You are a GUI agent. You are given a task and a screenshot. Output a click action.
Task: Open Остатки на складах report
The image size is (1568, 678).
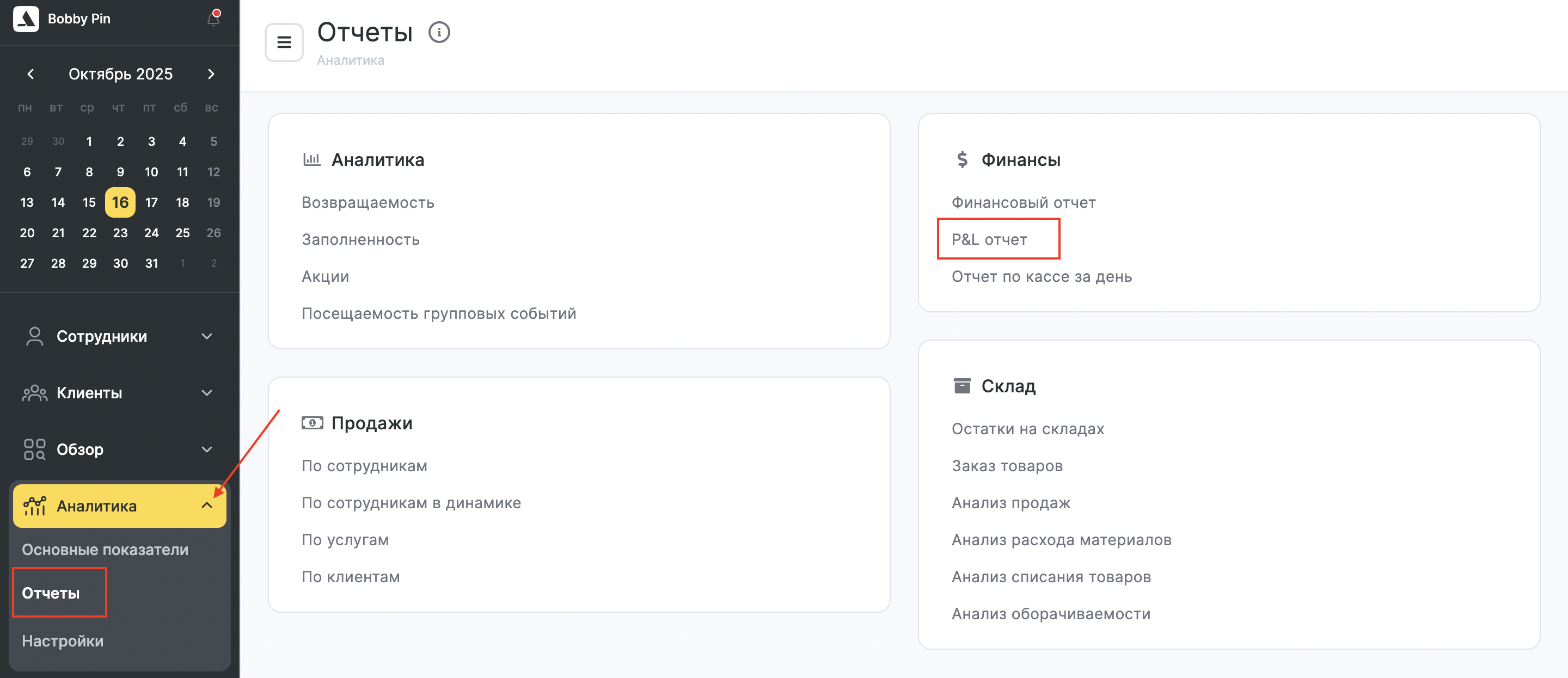(1027, 429)
